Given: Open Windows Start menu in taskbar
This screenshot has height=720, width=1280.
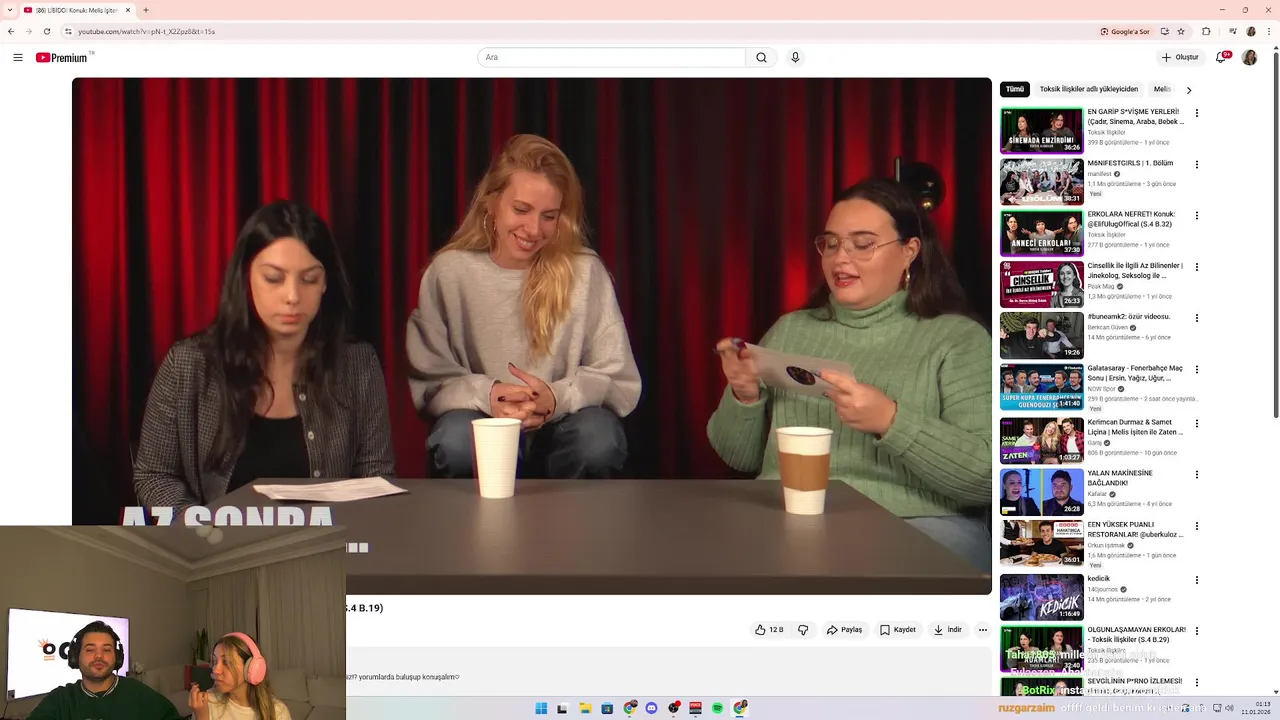Looking at the screenshot, I should tap(541, 708).
